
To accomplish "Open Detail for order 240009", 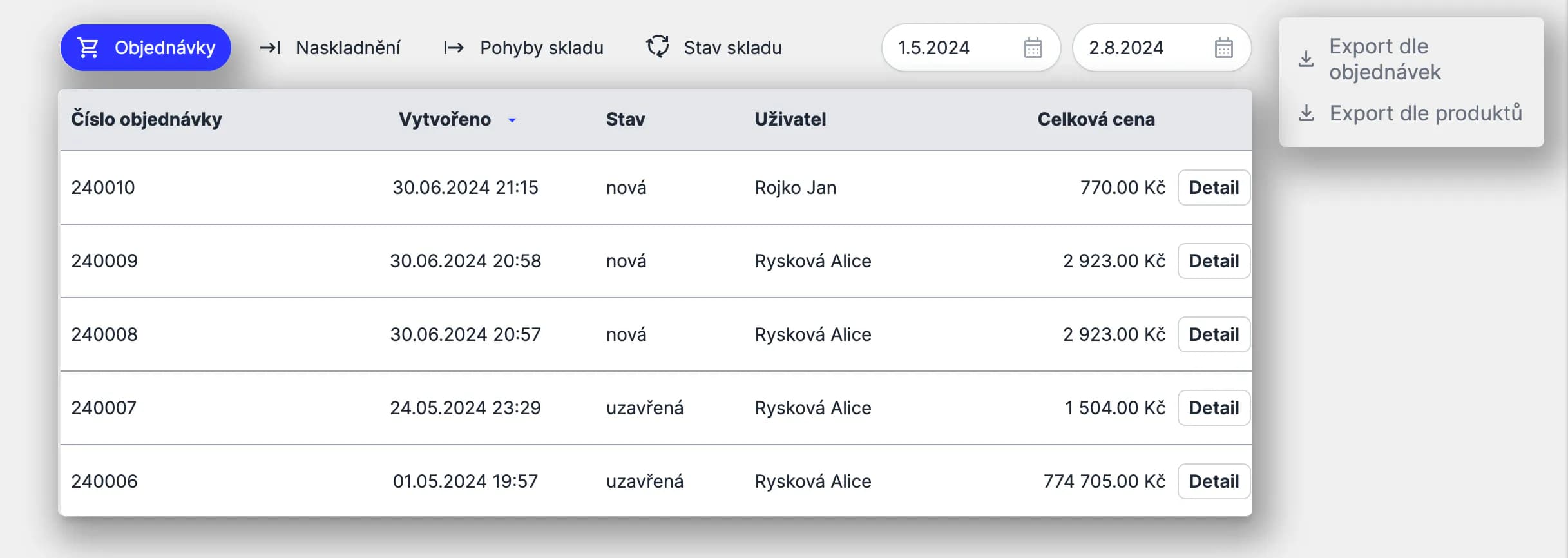I will coord(1214,261).
